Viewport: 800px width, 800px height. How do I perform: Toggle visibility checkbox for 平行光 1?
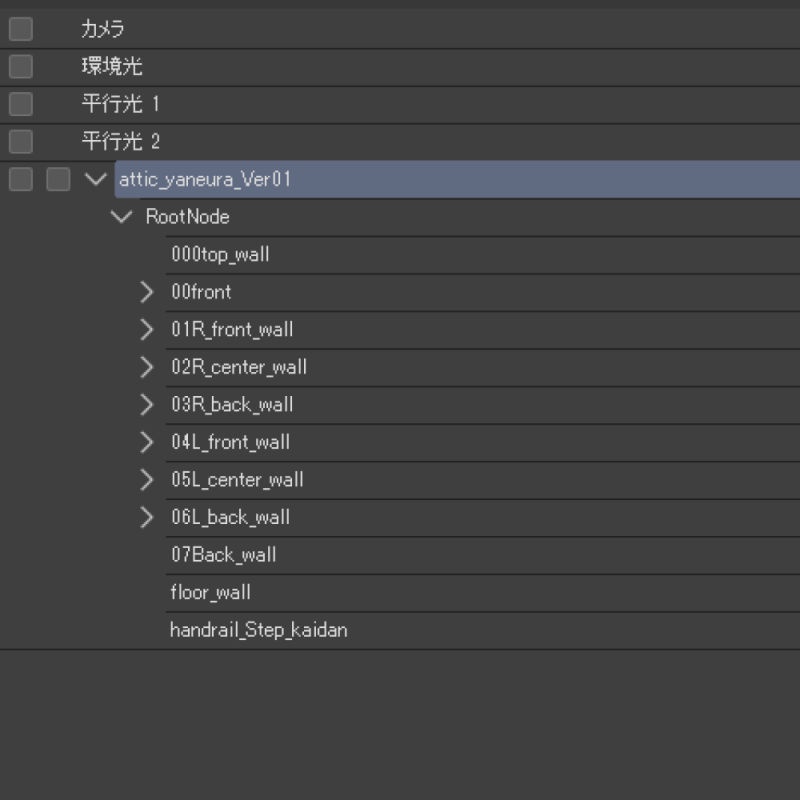tap(20, 104)
